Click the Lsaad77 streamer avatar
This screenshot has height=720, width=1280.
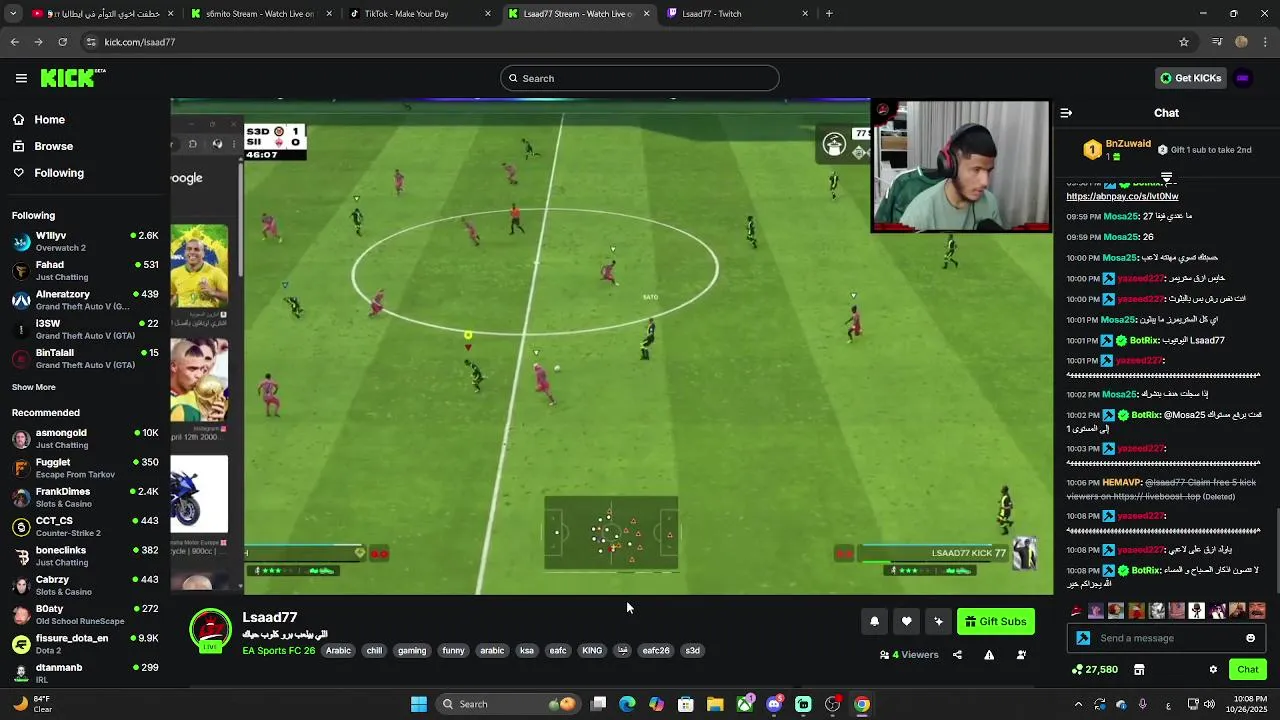(210, 630)
